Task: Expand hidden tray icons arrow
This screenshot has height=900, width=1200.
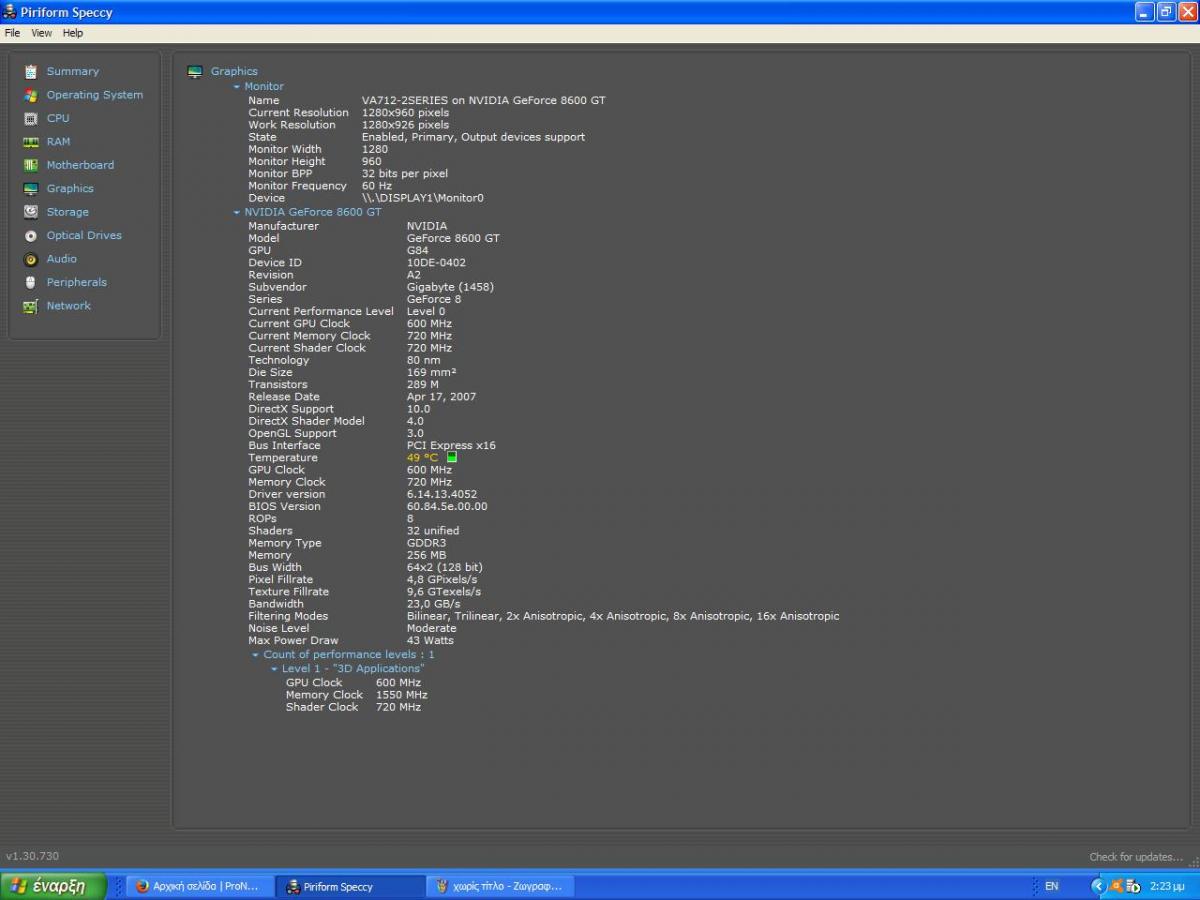Action: coord(1098,886)
